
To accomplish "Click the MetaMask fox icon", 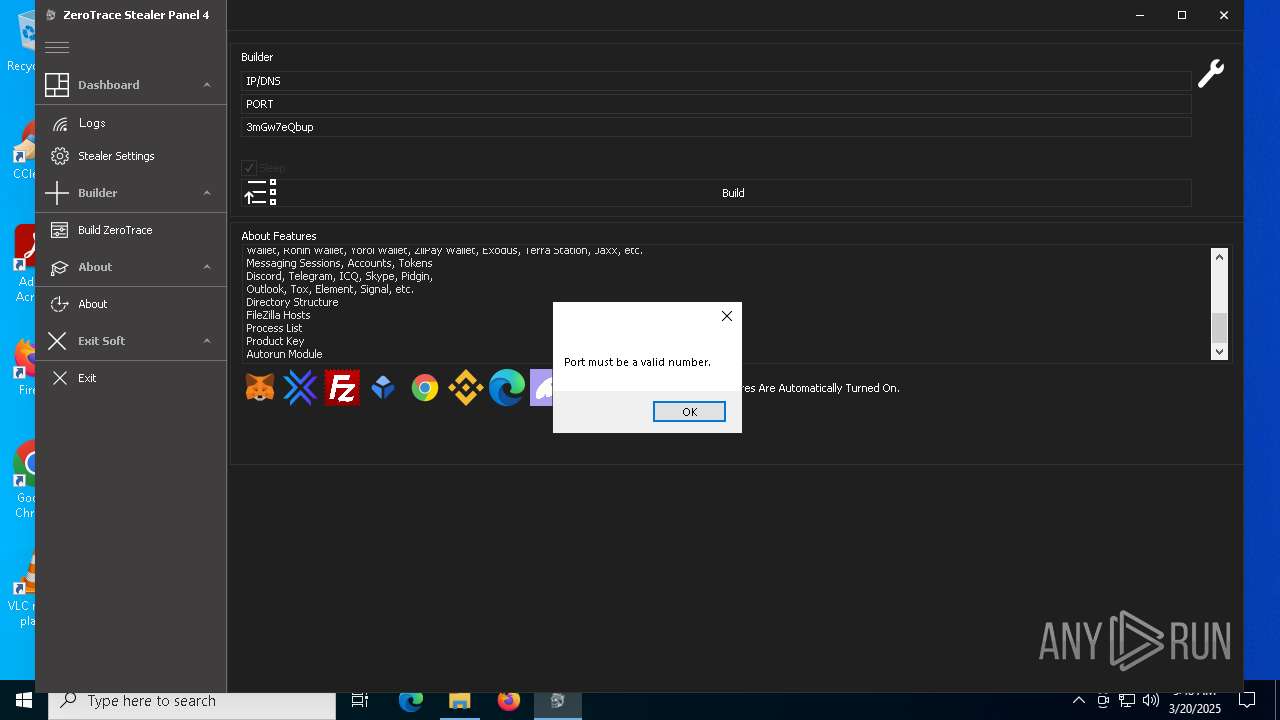I will tap(260, 388).
